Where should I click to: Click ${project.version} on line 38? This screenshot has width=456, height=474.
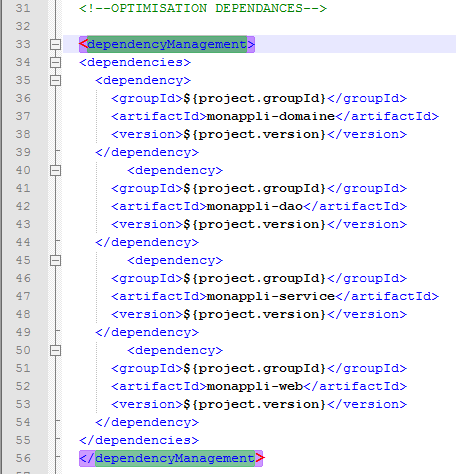coord(255,134)
